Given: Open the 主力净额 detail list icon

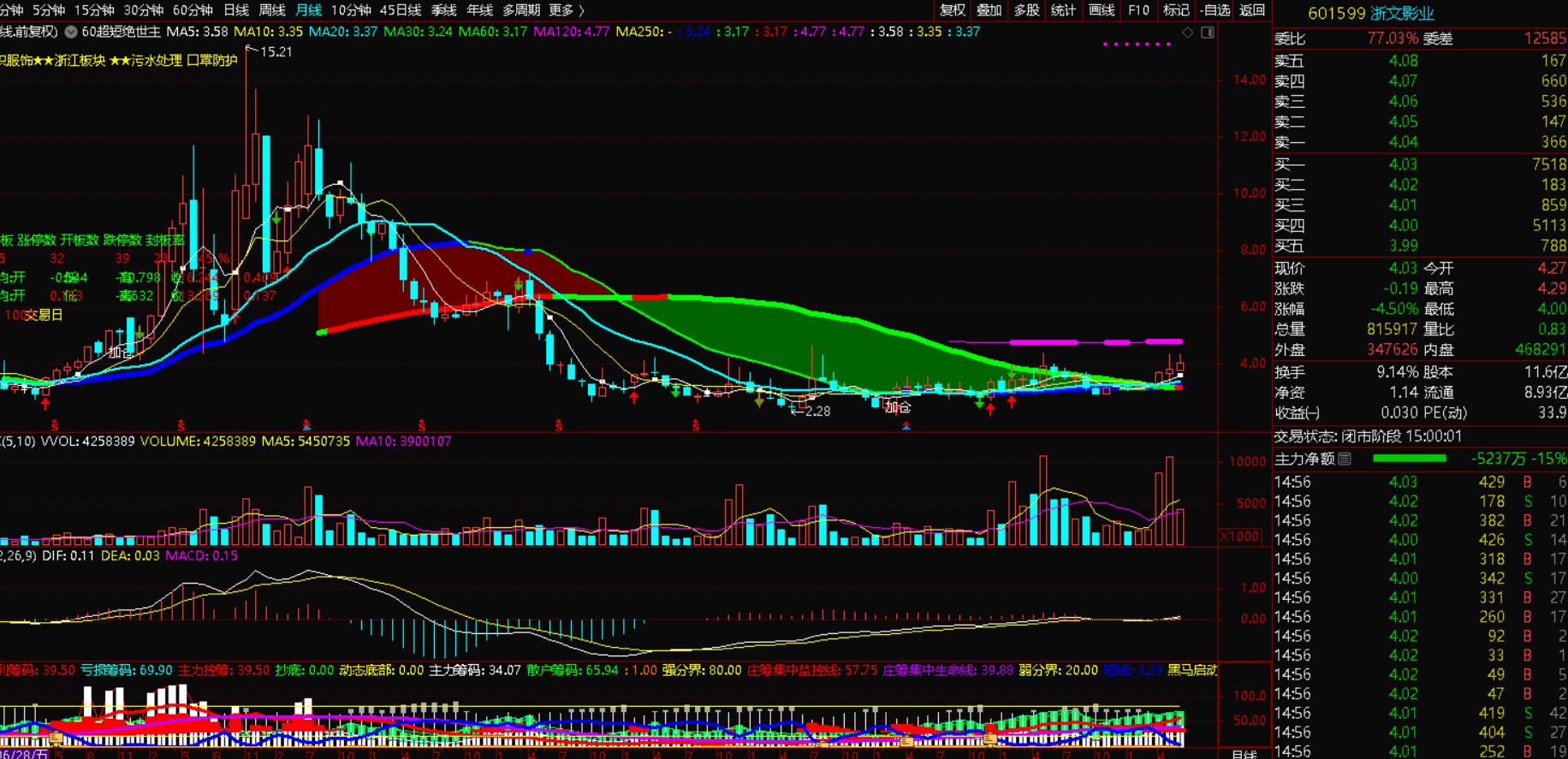Looking at the screenshot, I should tap(1345, 459).
